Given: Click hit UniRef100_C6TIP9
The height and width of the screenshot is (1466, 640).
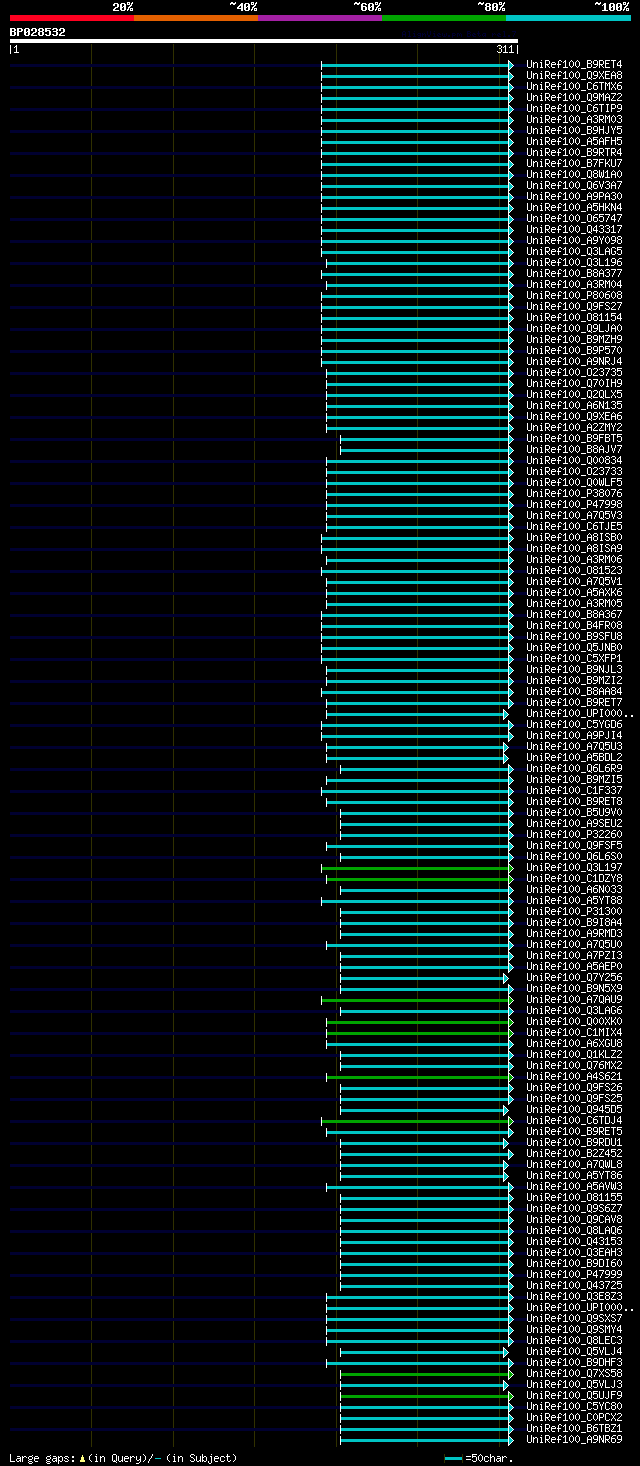Looking at the screenshot, I should (574, 109).
